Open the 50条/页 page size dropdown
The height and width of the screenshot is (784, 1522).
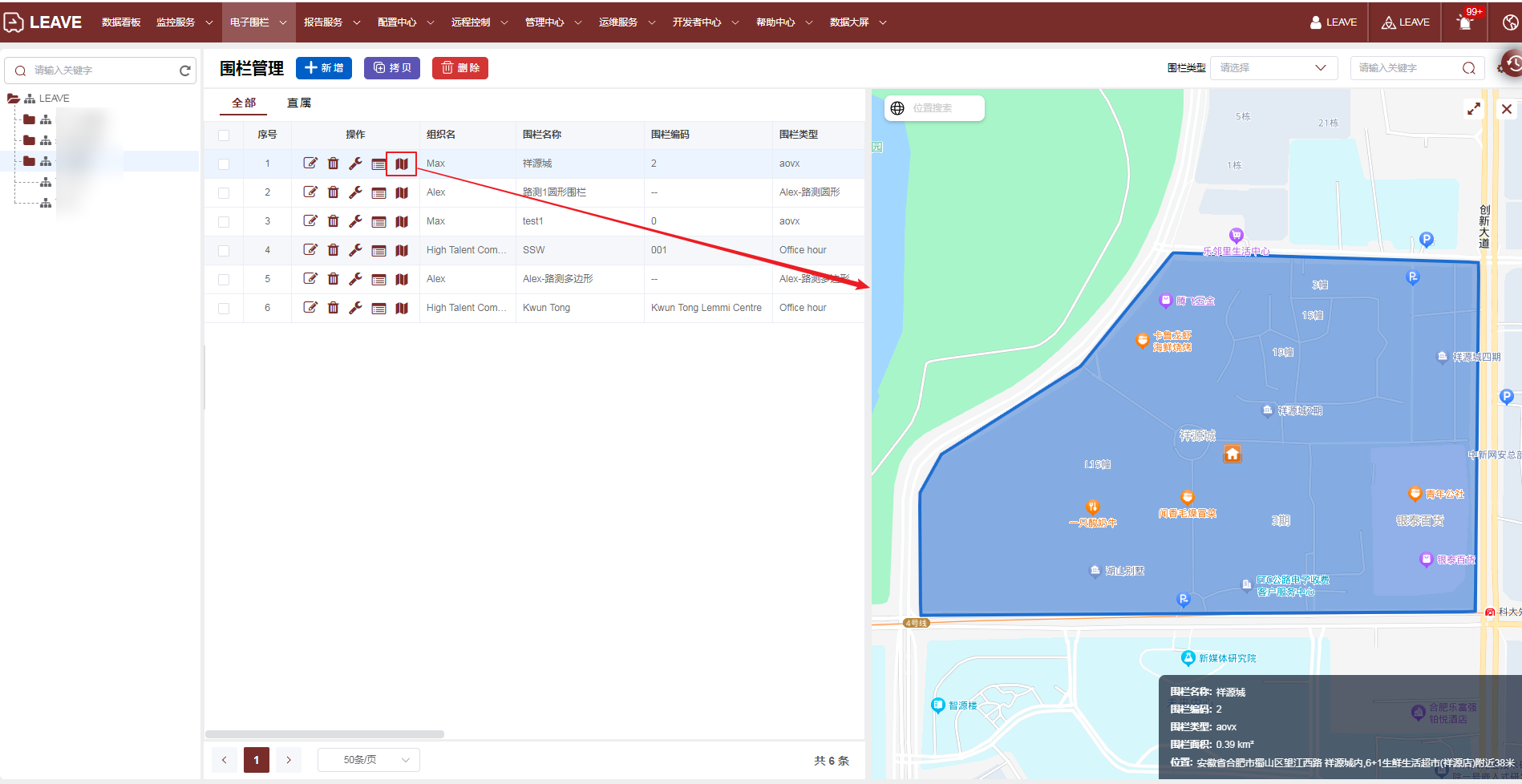point(369,760)
